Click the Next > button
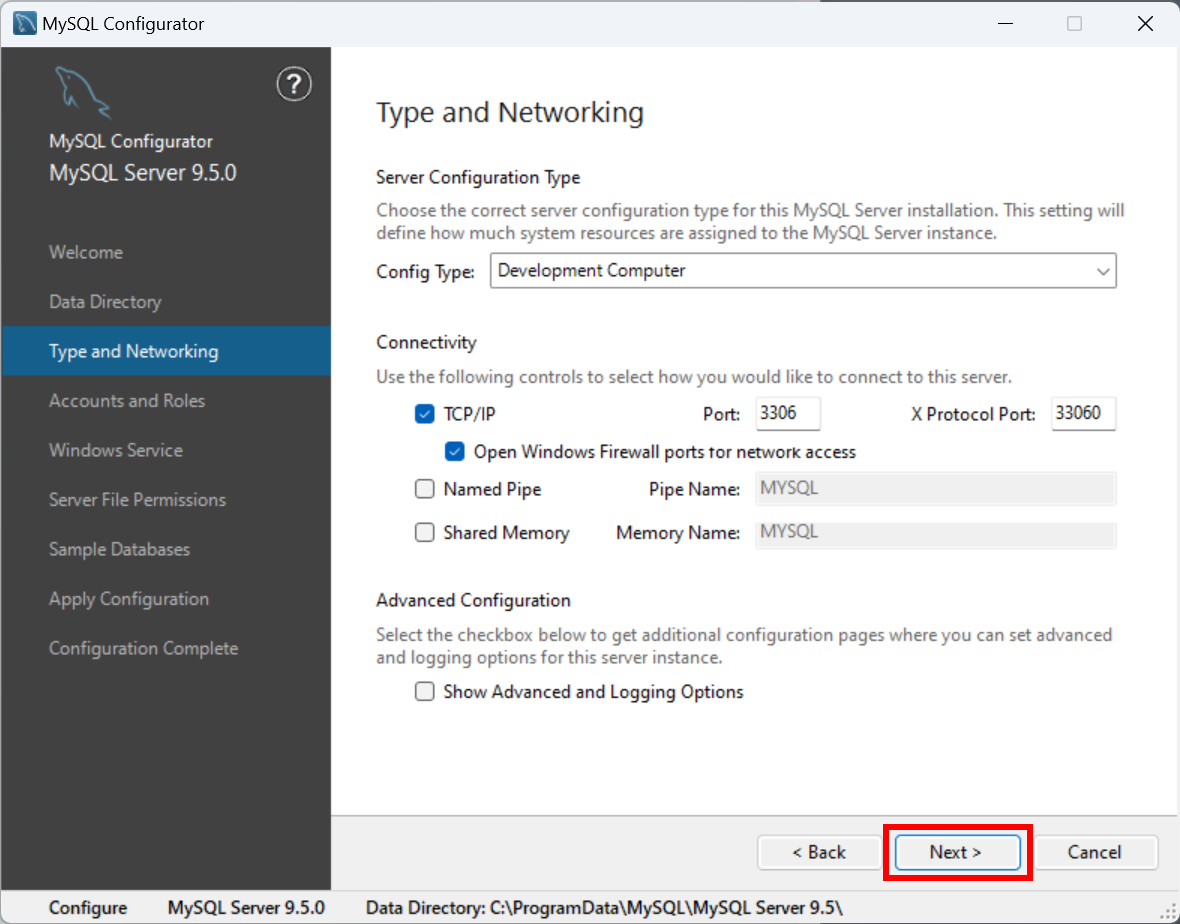Screen dimensions: 1180x924 point(956,852)
